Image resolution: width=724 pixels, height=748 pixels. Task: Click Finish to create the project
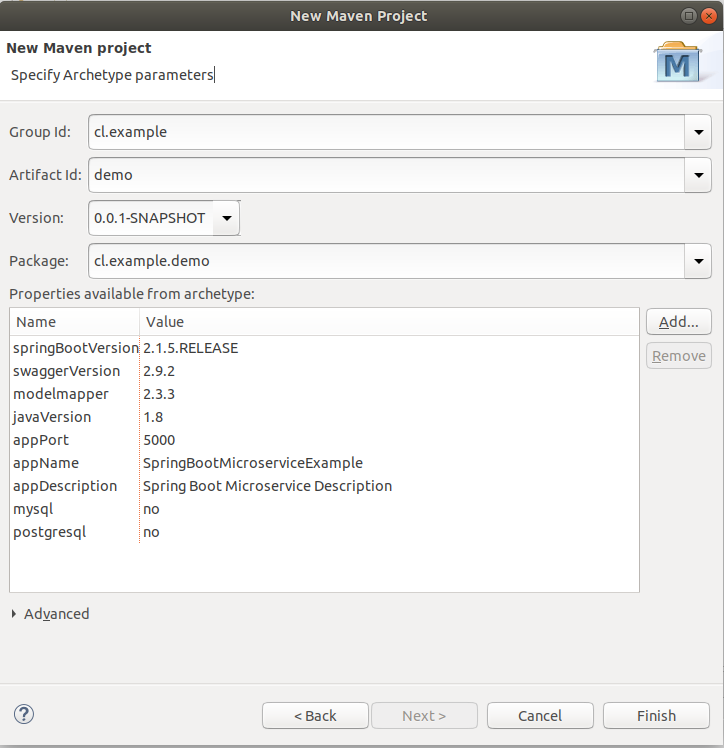tap(656, 716)
